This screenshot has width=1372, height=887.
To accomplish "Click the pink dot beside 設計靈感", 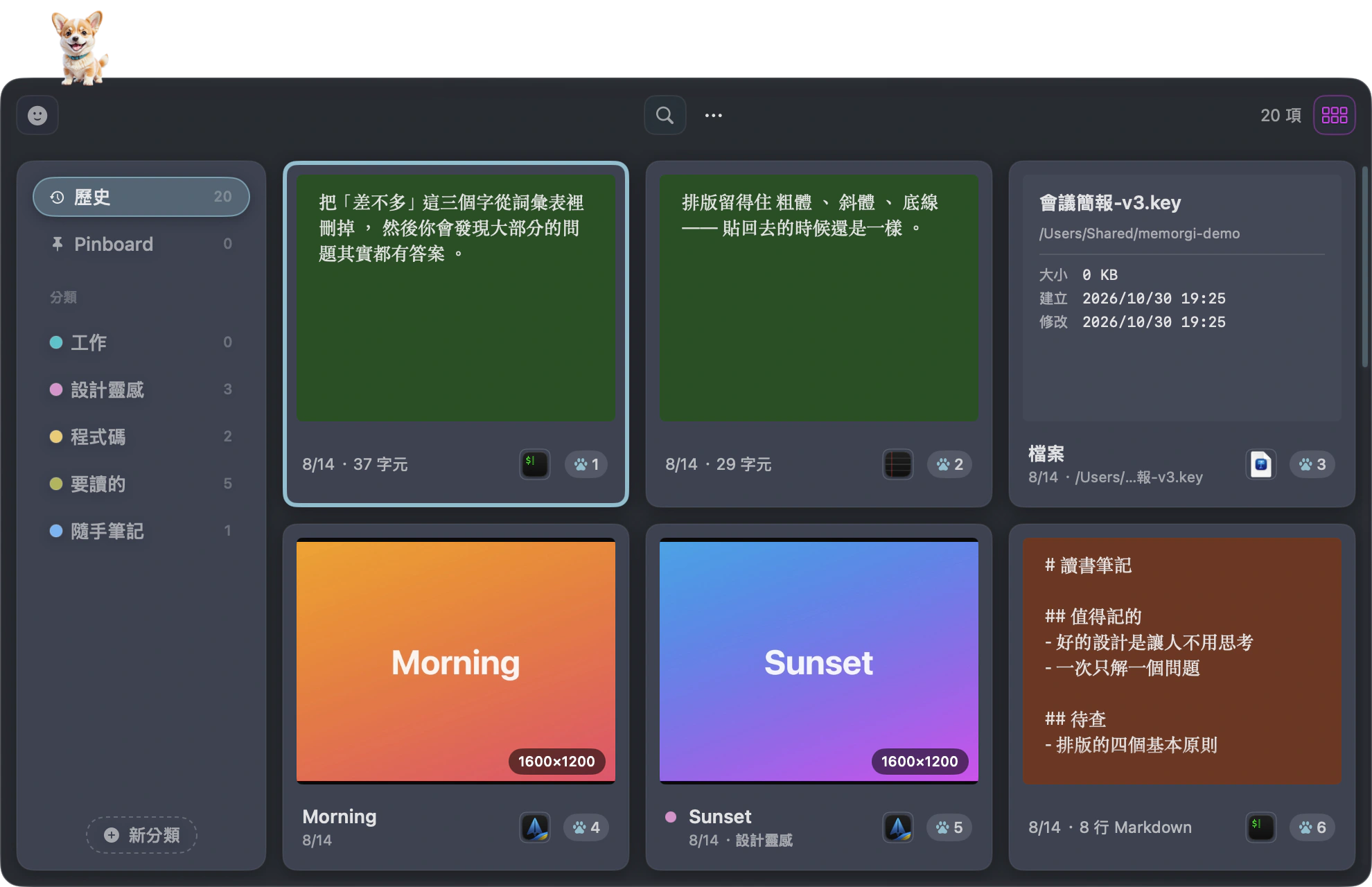I will click(56, 389).
